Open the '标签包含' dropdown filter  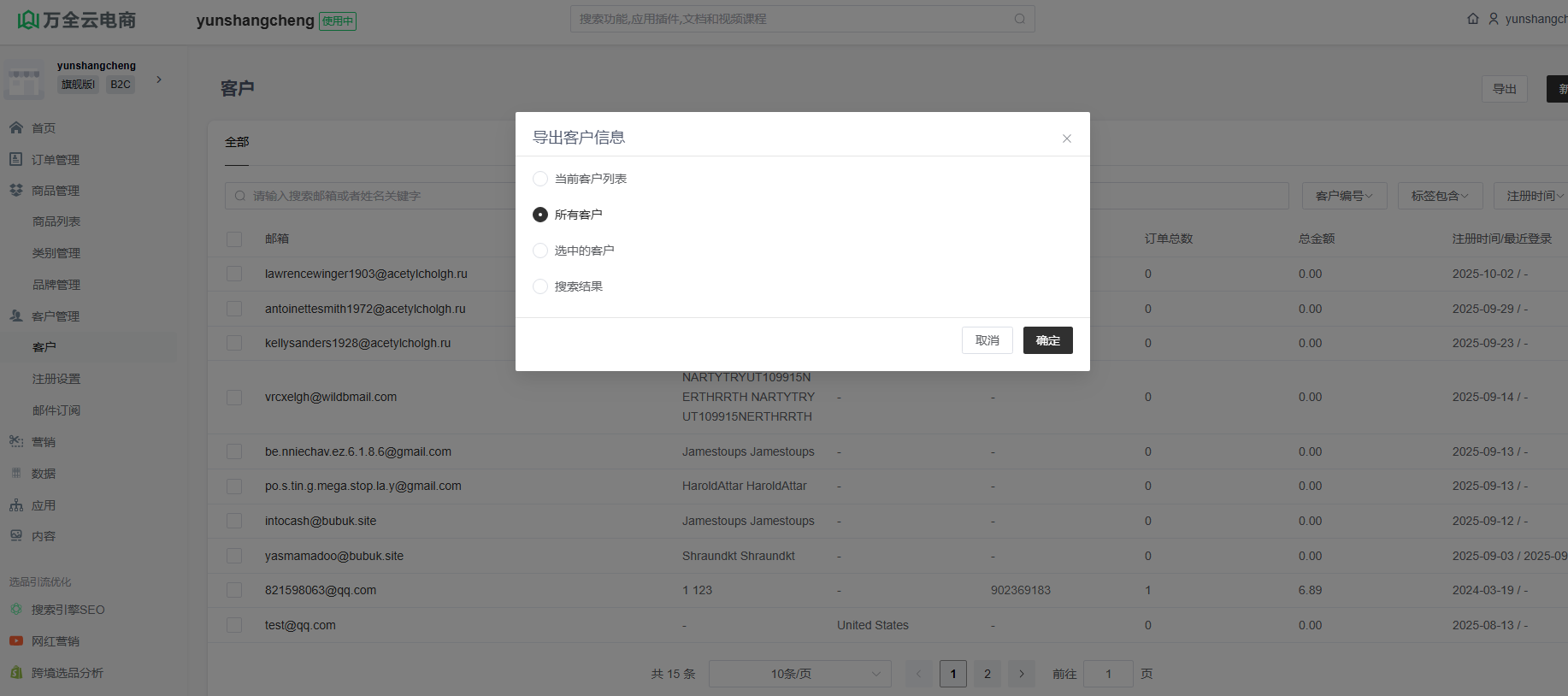point(1439,196)
